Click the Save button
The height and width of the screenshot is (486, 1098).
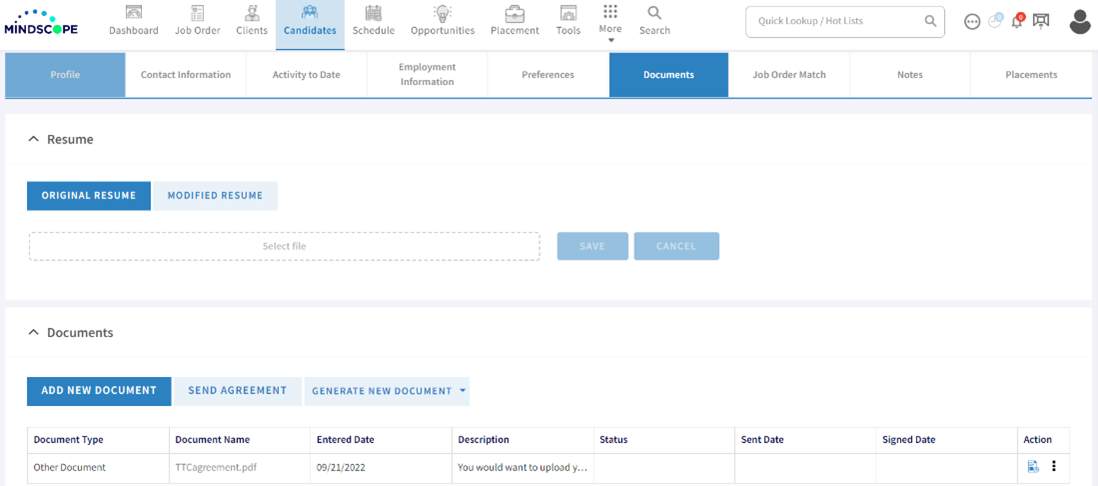592,247
